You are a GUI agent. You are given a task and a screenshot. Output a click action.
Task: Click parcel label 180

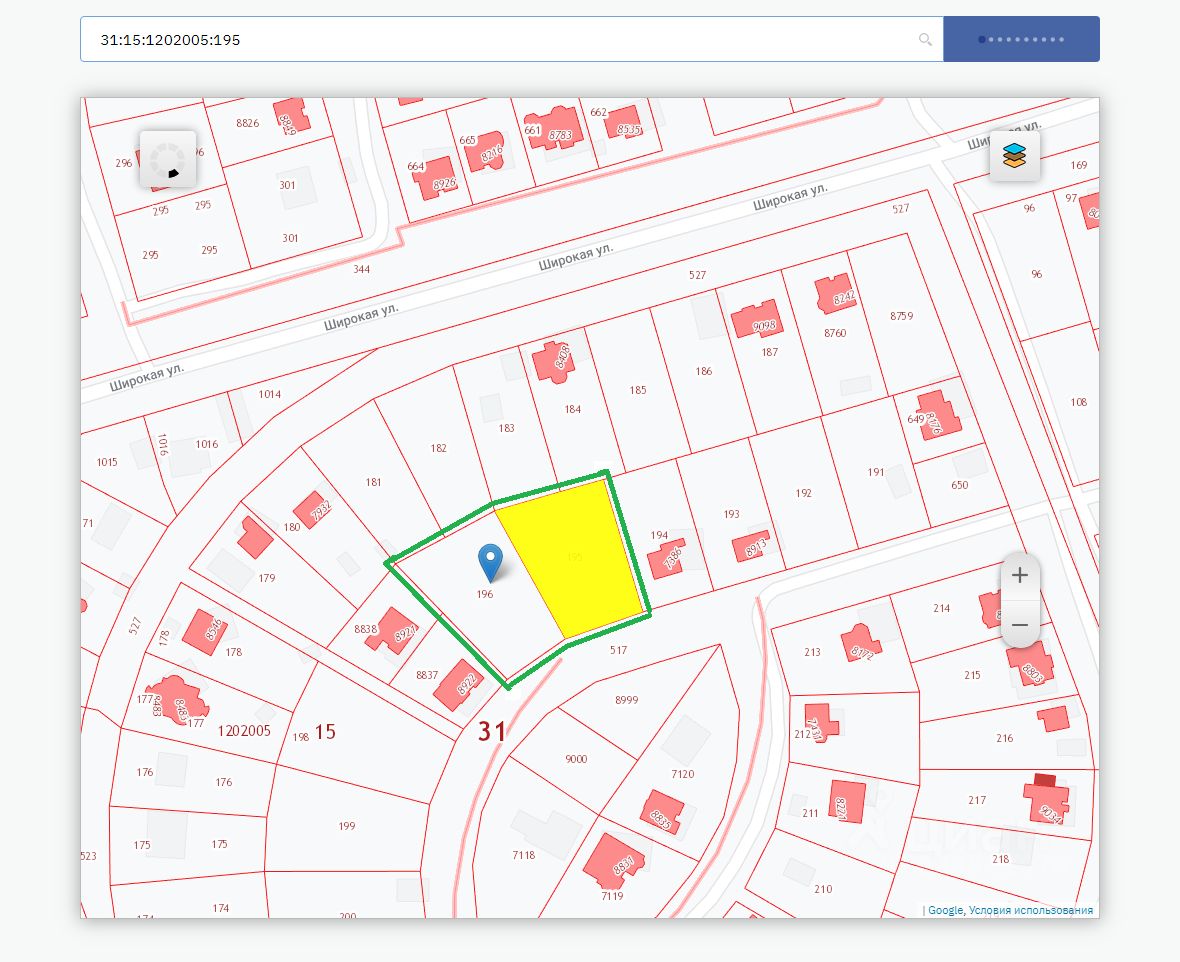pyautogui.click(x=292, y=527)
